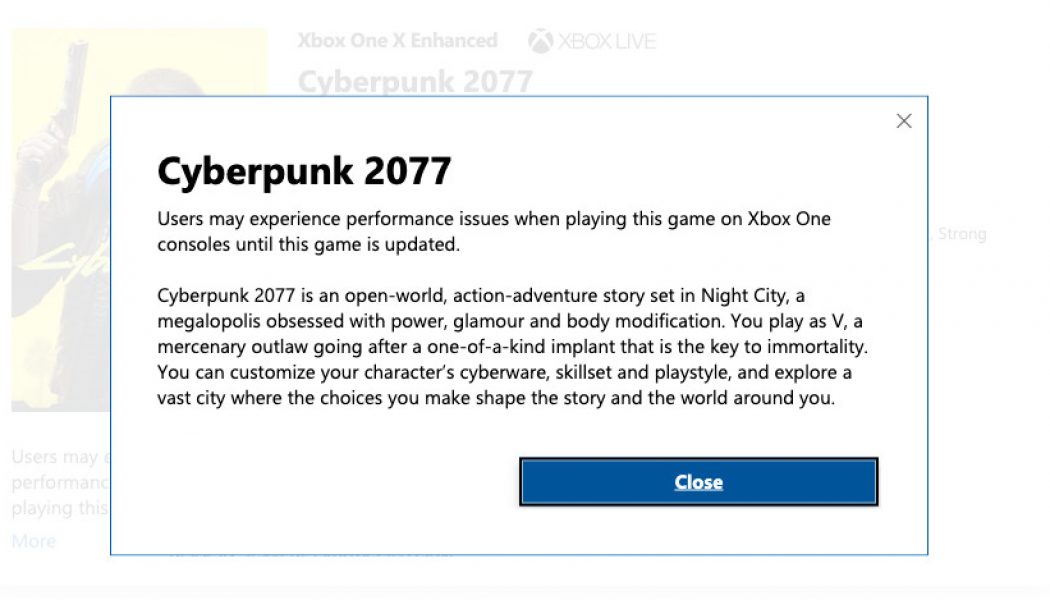This screenshot has width=1050, height=600.
Task: Click the XBOX LIVE wordmark text
Action: click(605, 40)
